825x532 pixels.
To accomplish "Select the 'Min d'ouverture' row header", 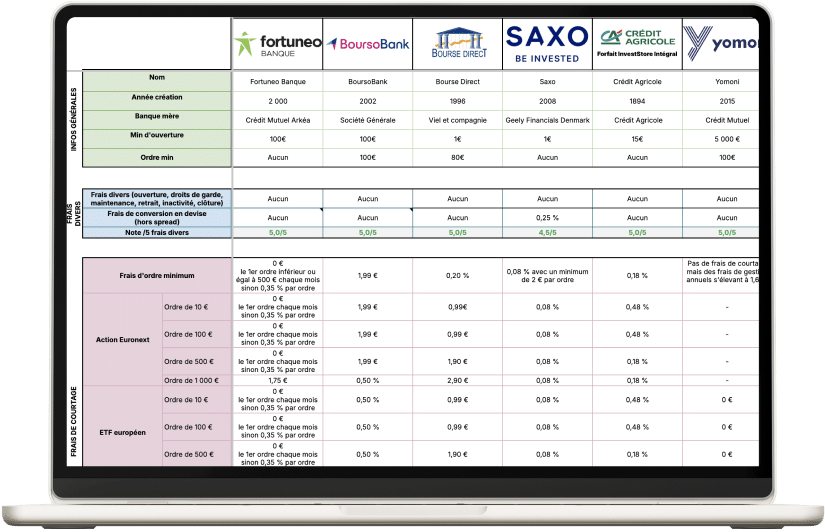I will (x=157, y=138).
